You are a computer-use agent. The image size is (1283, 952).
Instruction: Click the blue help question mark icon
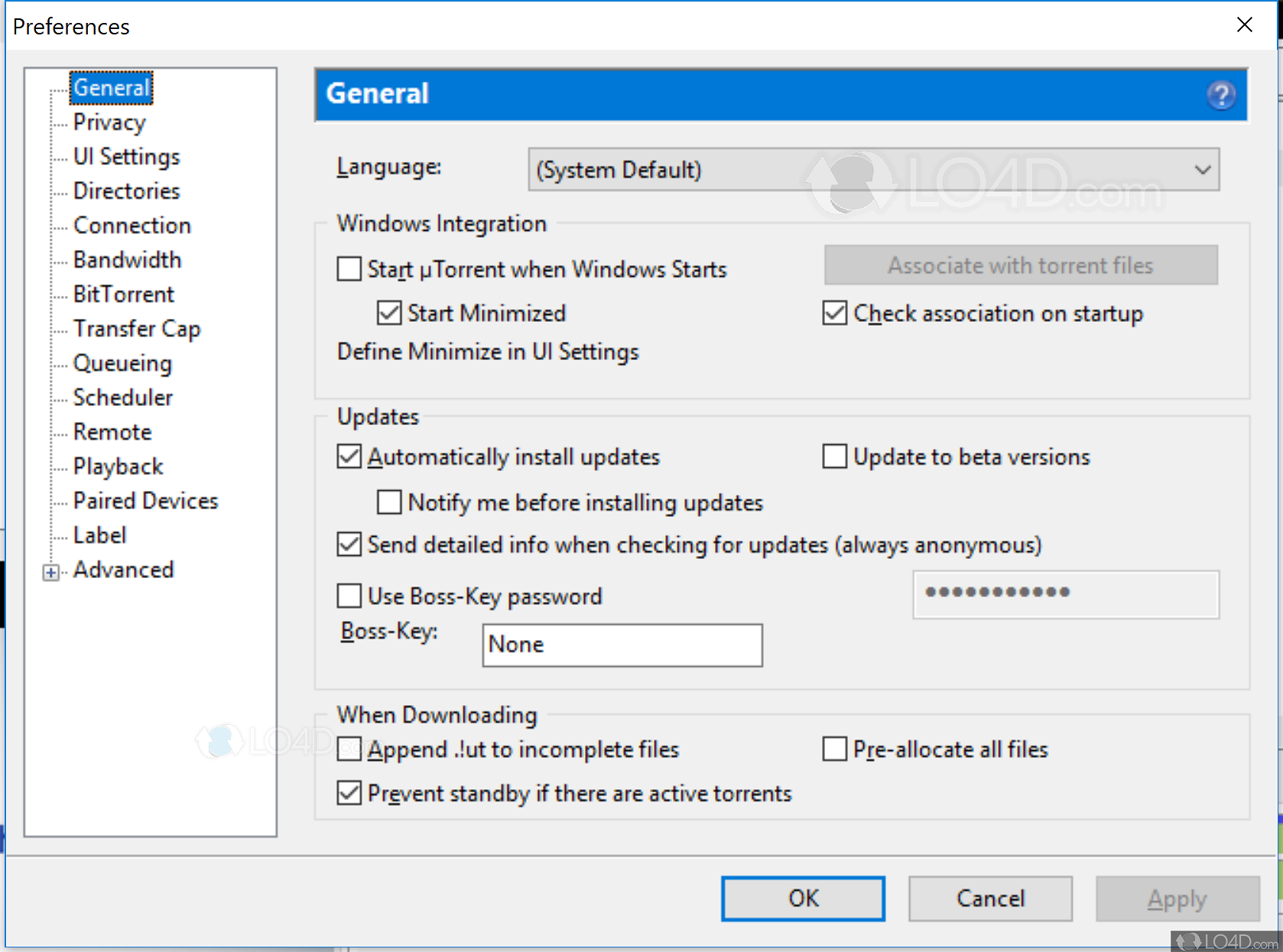[x=1221, y=95]
